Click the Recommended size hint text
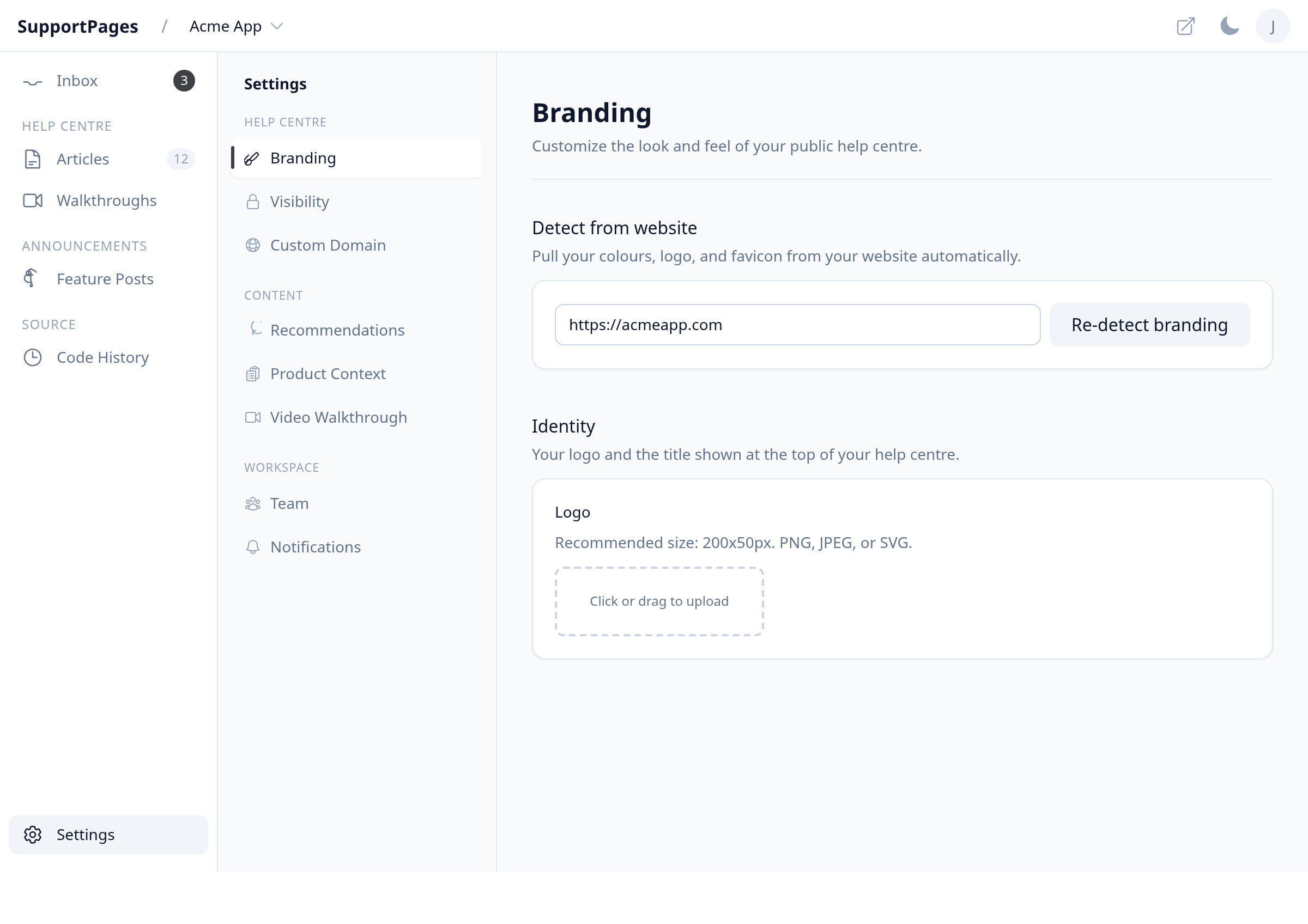Viewport: 1308px width, 924px height. (733, 543)
